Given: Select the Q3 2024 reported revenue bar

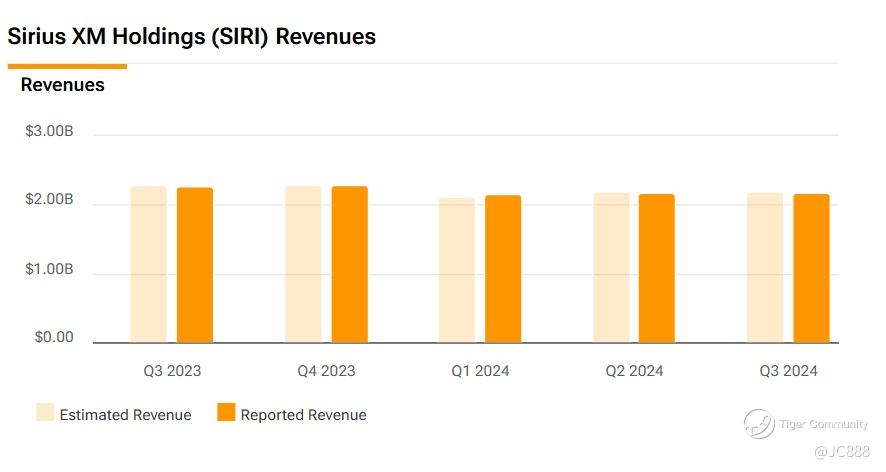Looking at the screenshot, I should 811,269.
